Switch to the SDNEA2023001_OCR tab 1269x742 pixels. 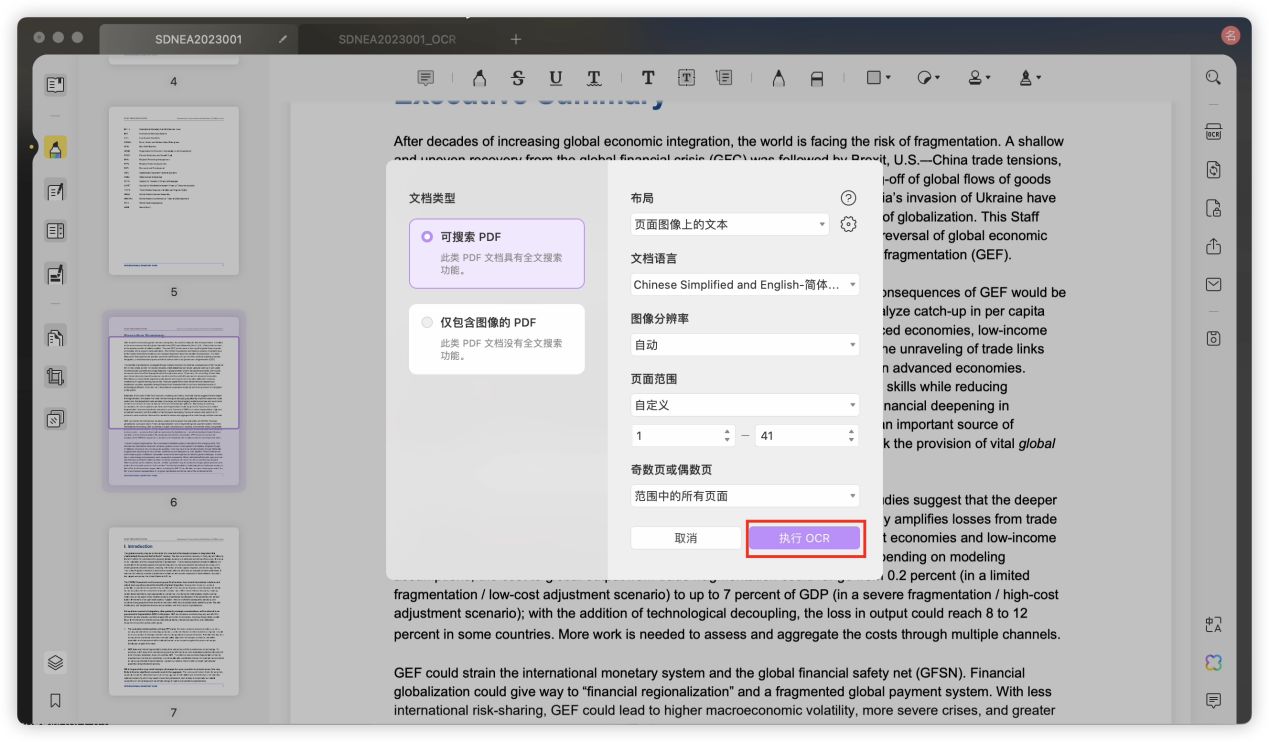(397, 40)
